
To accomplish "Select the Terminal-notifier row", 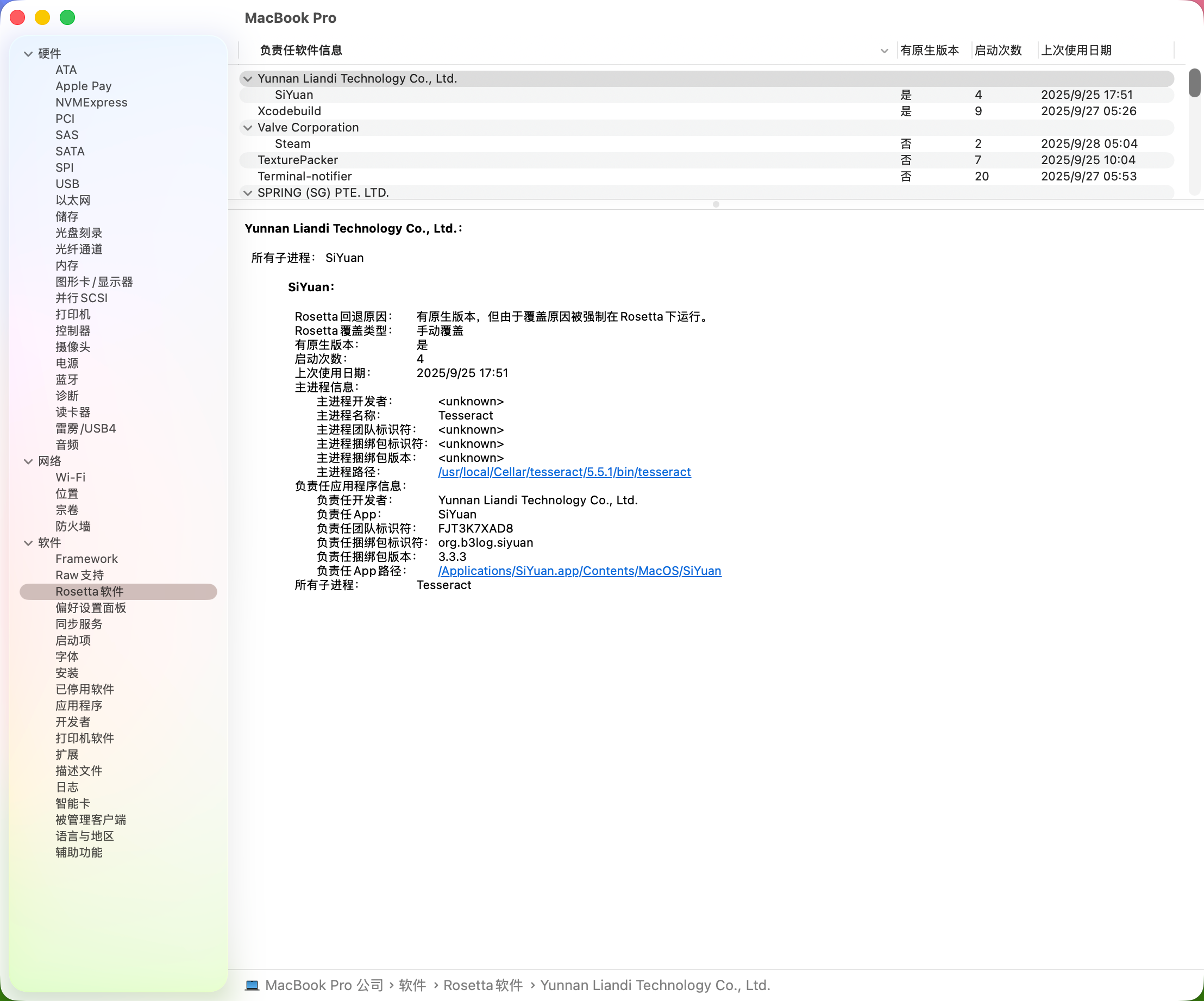I will pyautogui.click(x=304, y=177).
